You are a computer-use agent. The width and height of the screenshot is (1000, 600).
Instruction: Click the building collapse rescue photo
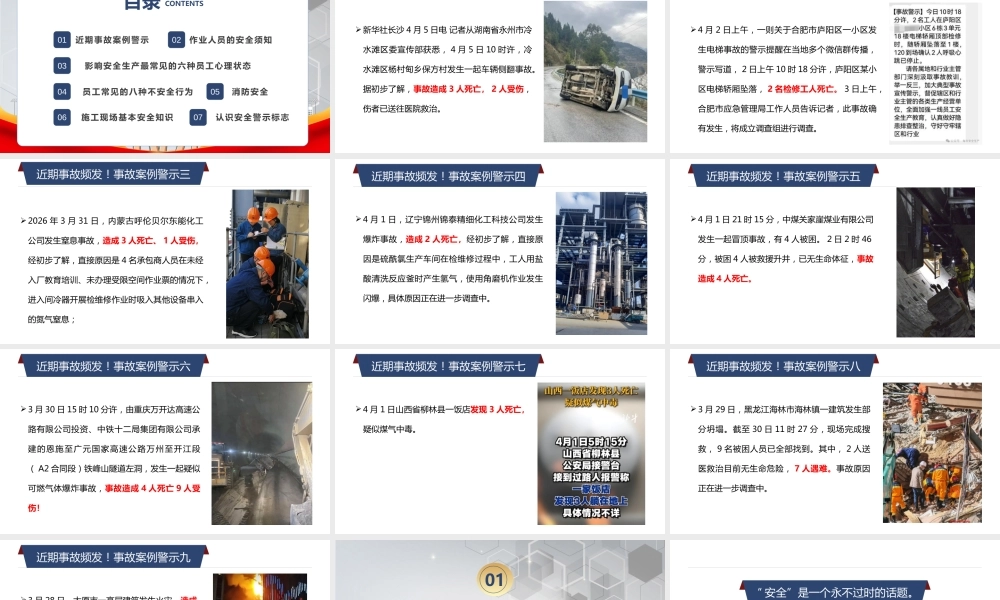tap(932, 453)
